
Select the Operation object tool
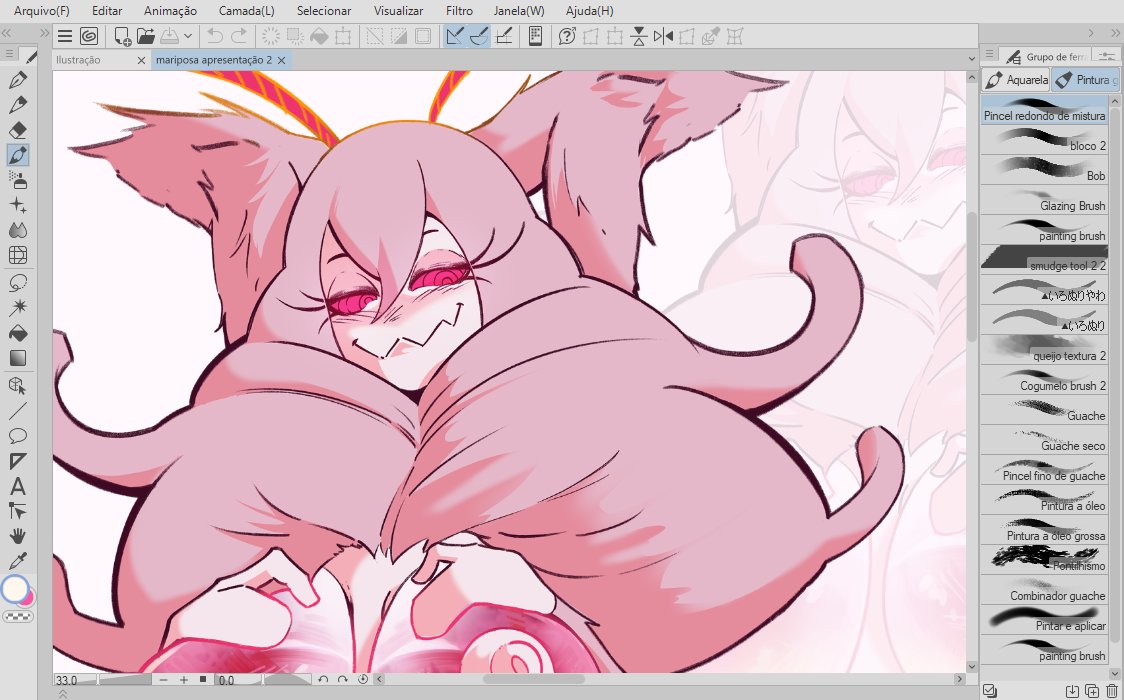click(18, 386)
